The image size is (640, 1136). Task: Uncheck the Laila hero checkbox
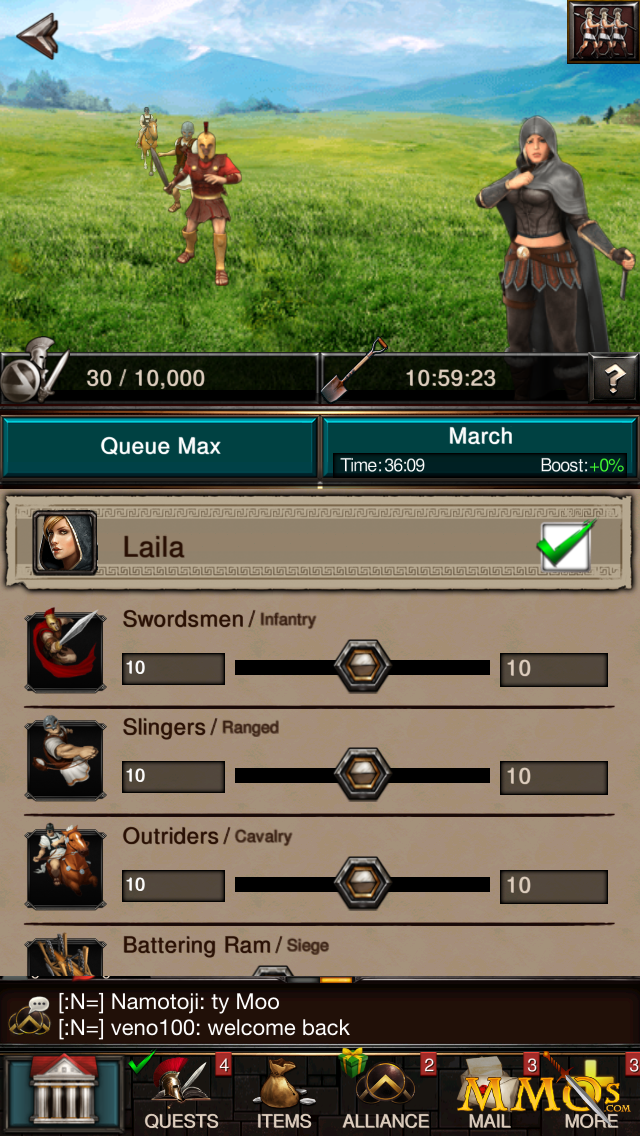point(565,546)
